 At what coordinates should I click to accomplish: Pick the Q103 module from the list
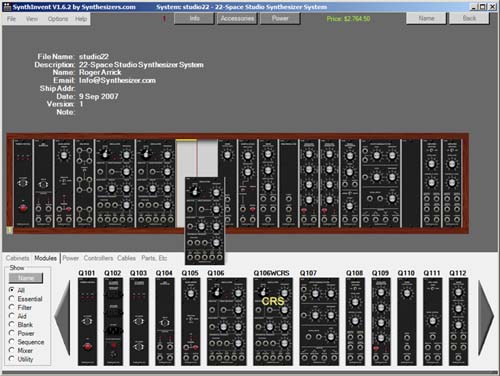(x=139, y=322)
